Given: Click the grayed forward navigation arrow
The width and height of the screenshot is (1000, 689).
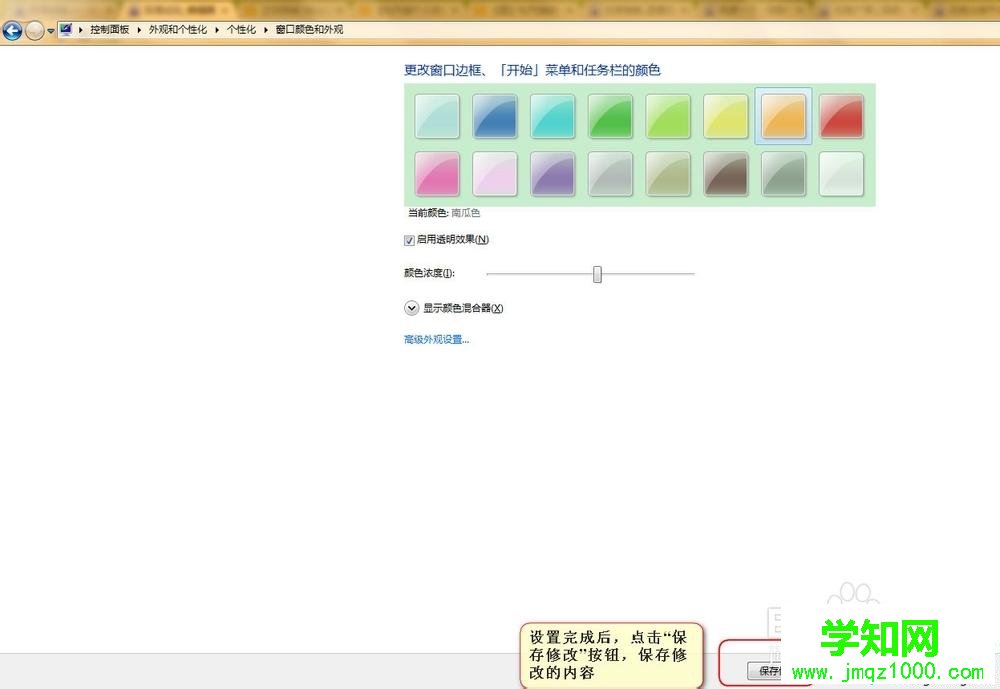Looking at the screenshot, I should (33, 30).
